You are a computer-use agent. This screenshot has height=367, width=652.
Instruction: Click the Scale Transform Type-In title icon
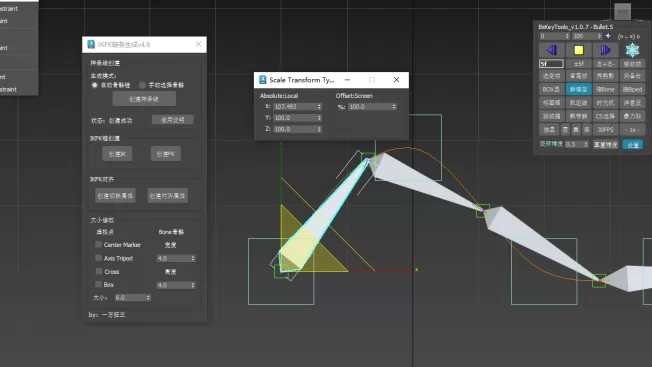262,79
